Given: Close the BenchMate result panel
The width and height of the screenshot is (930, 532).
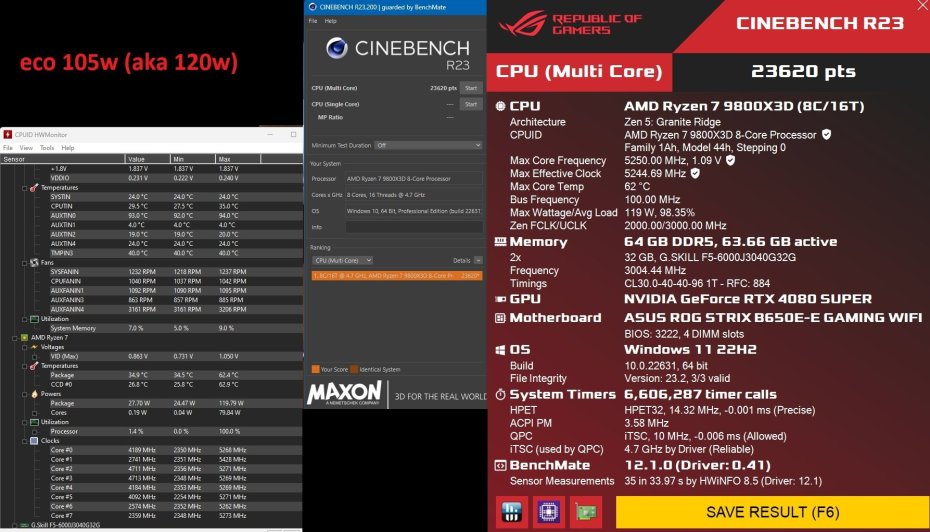Looking at the screenshot, I should click(922, 6).
